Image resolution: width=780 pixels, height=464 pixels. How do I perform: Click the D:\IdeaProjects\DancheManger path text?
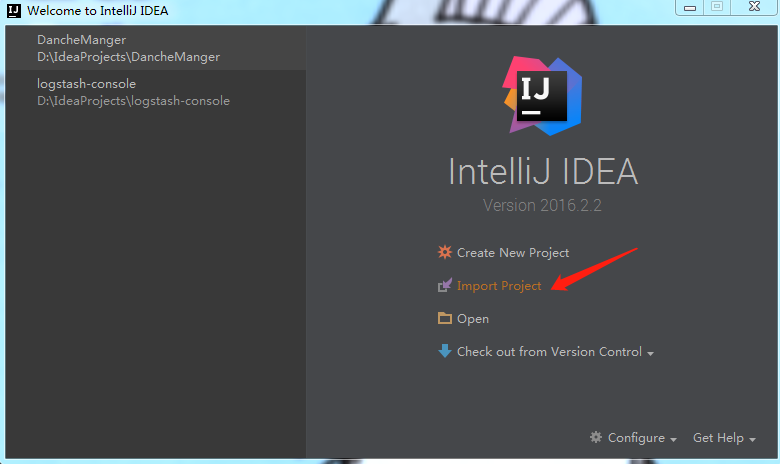coord(128,57)
